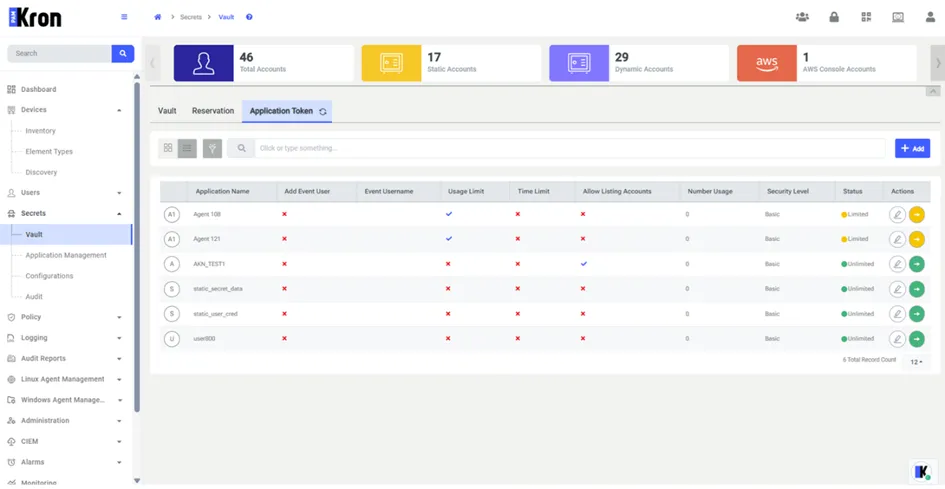Collapse the Secrets menu in the sidebar
Viewport: 945px width, 489px height.
coord(119,213)
